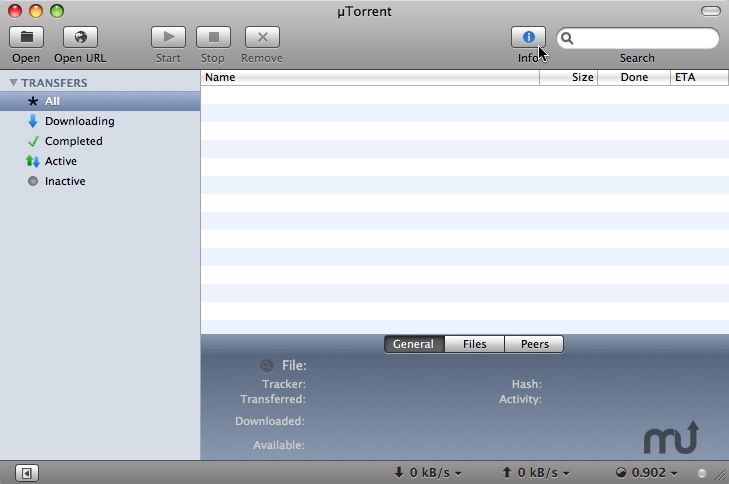Open a torrent file with Open button
The height and width of the screenshot is (484, 729).
coord(27,37)
